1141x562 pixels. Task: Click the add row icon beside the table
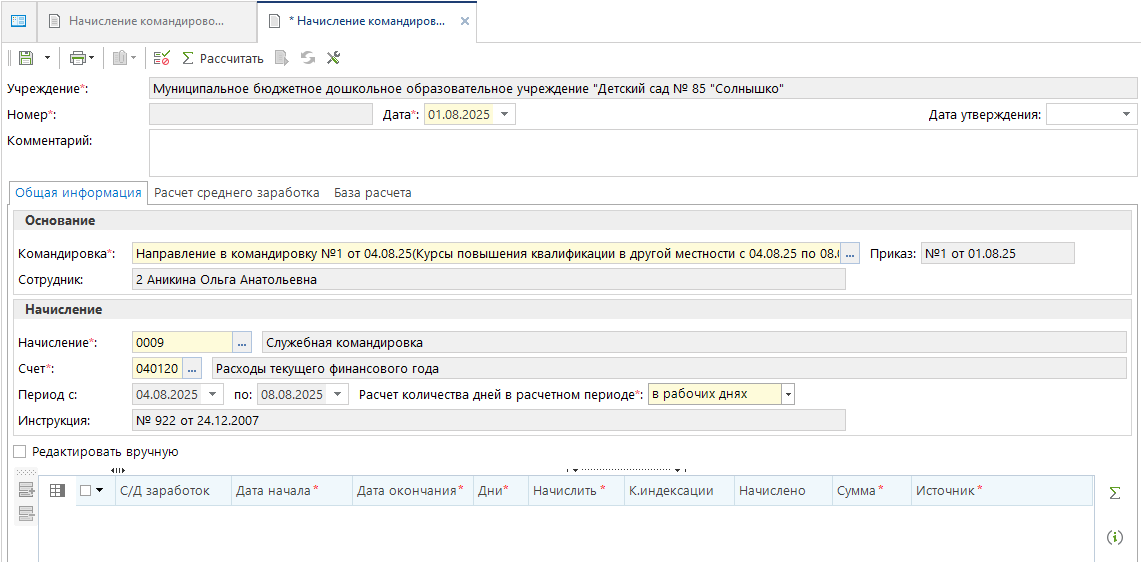point(26,490)
